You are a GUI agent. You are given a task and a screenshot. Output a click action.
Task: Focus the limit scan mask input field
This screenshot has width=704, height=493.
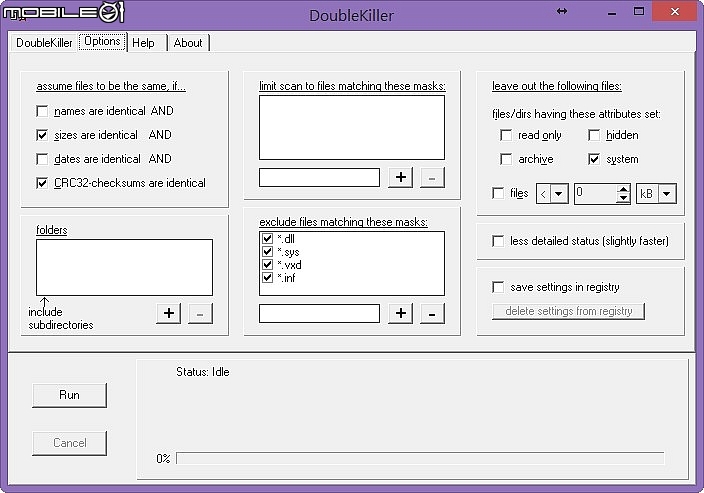[x=319, y=177]
